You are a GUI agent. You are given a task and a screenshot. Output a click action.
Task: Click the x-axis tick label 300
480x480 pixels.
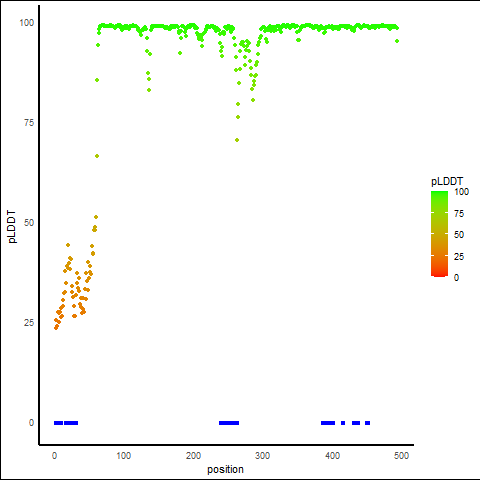[x=263, y=456]
